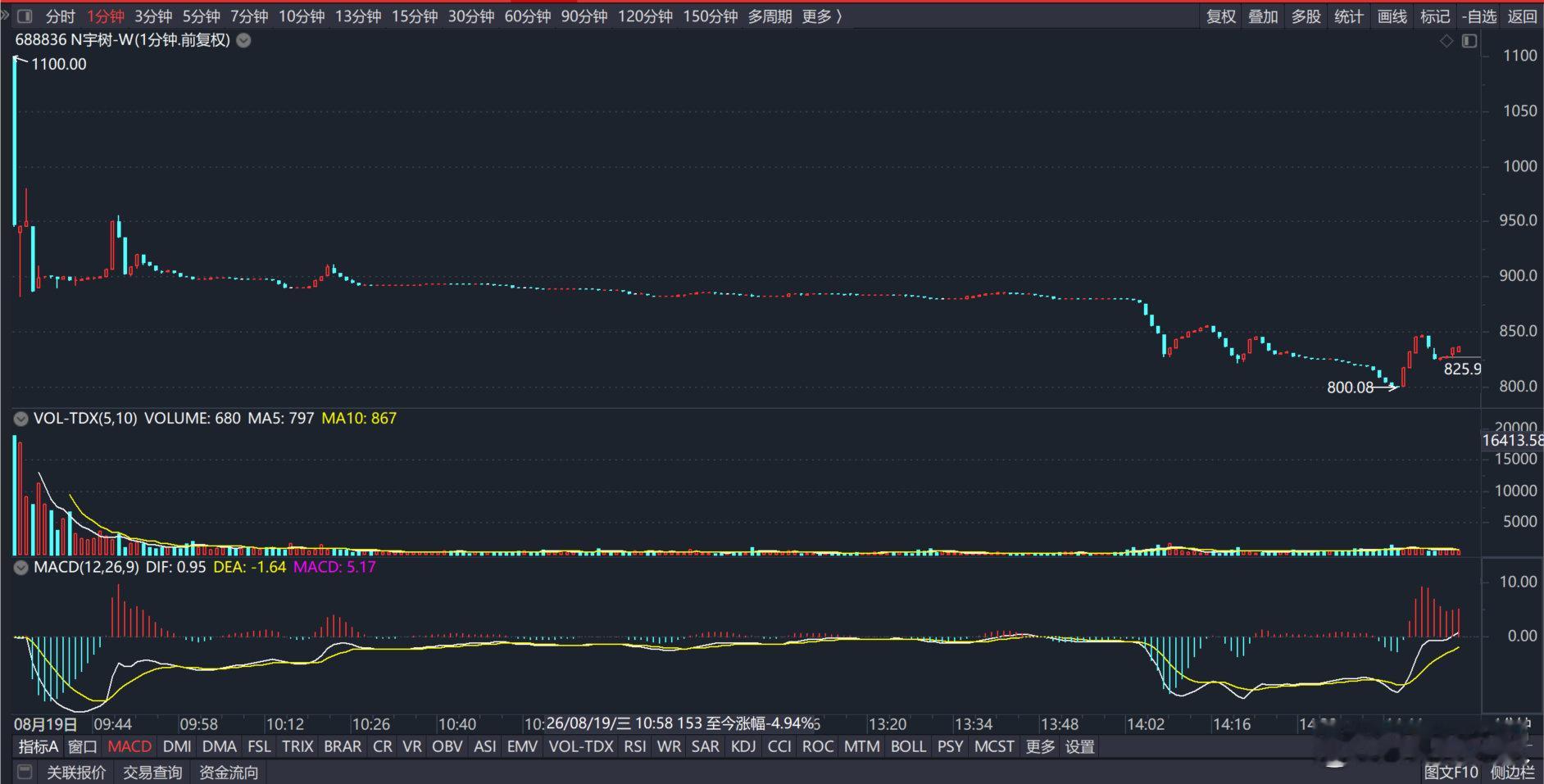
Task: Switch to the 5分钟 period tab
Action: pos(201,16)
